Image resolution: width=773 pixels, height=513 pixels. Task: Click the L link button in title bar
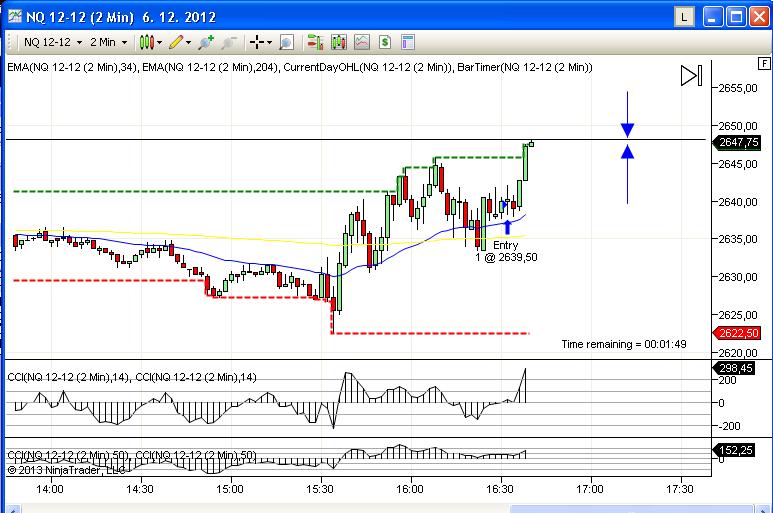[684, 17]
